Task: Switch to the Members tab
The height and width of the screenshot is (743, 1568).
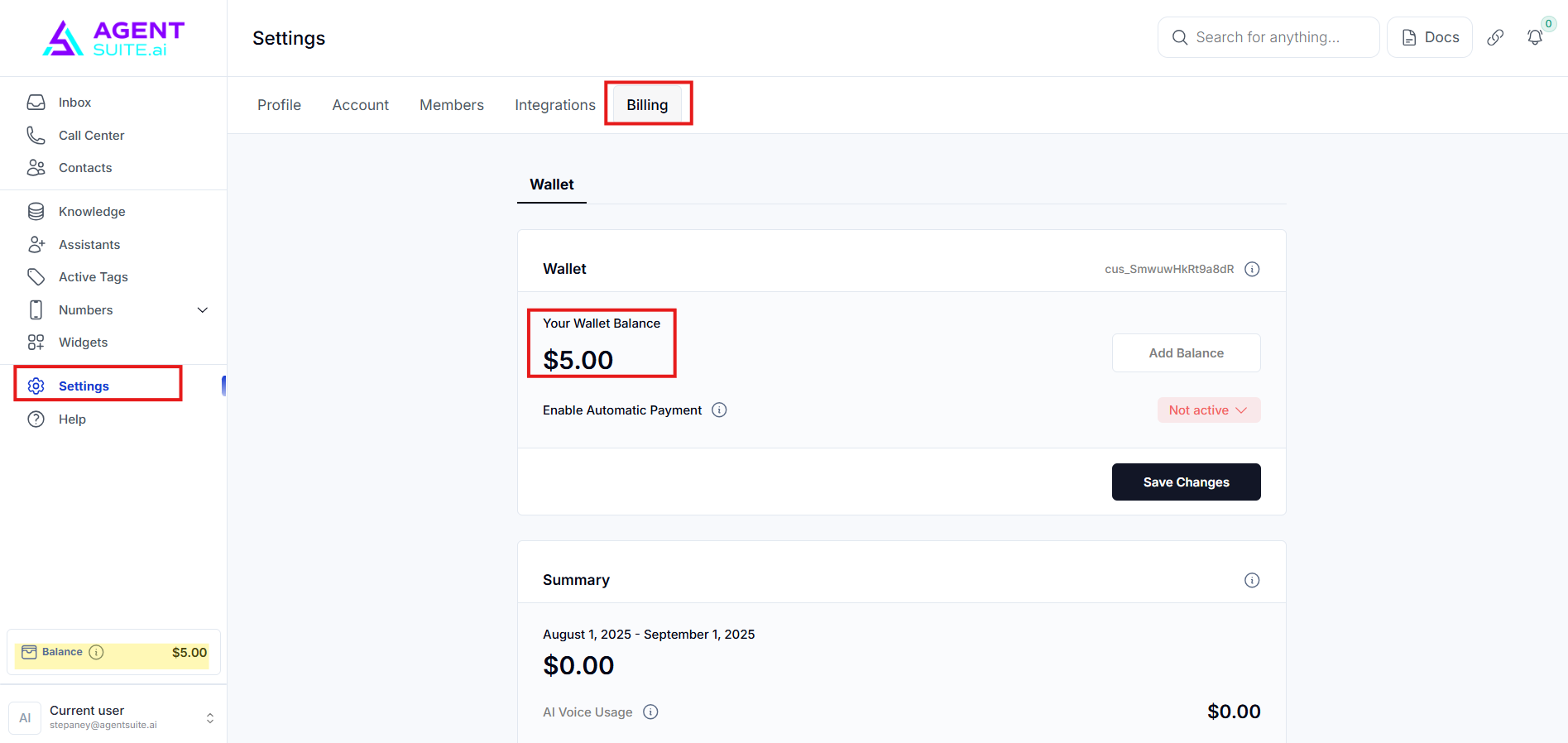Action: [x=451, y=105]
